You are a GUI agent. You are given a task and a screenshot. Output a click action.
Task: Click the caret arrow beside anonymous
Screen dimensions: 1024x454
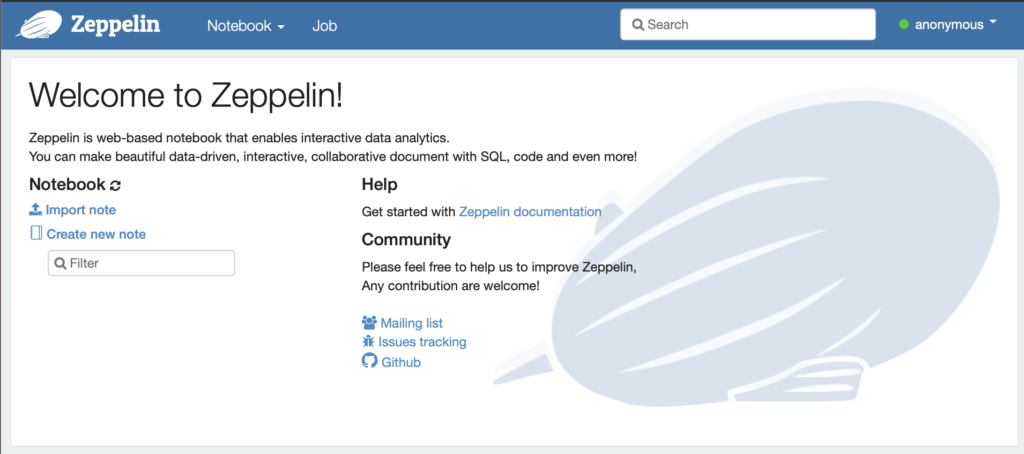[x=993, y=23]
